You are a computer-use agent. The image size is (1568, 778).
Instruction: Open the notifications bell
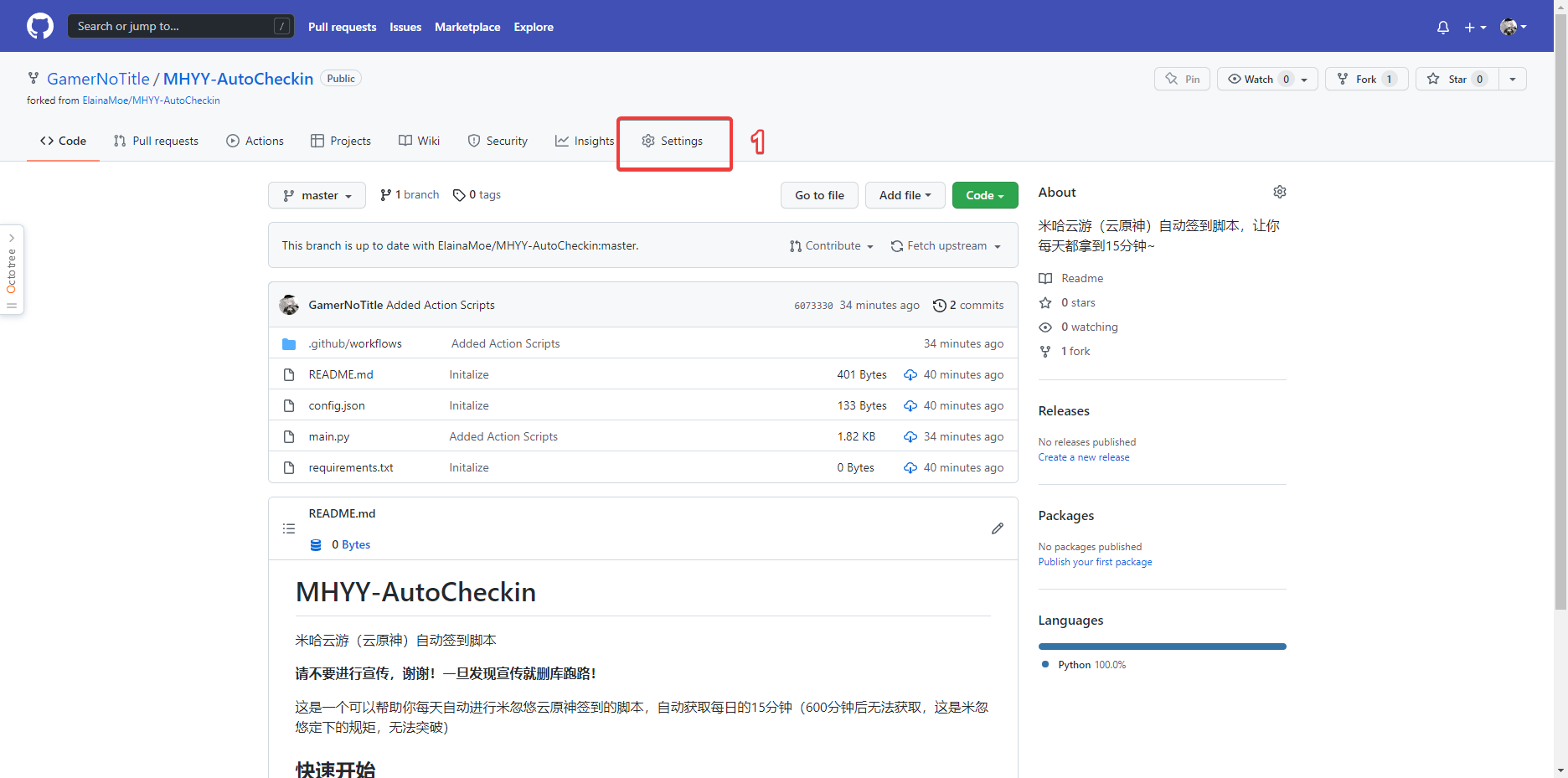click(x=1442, y=27)
